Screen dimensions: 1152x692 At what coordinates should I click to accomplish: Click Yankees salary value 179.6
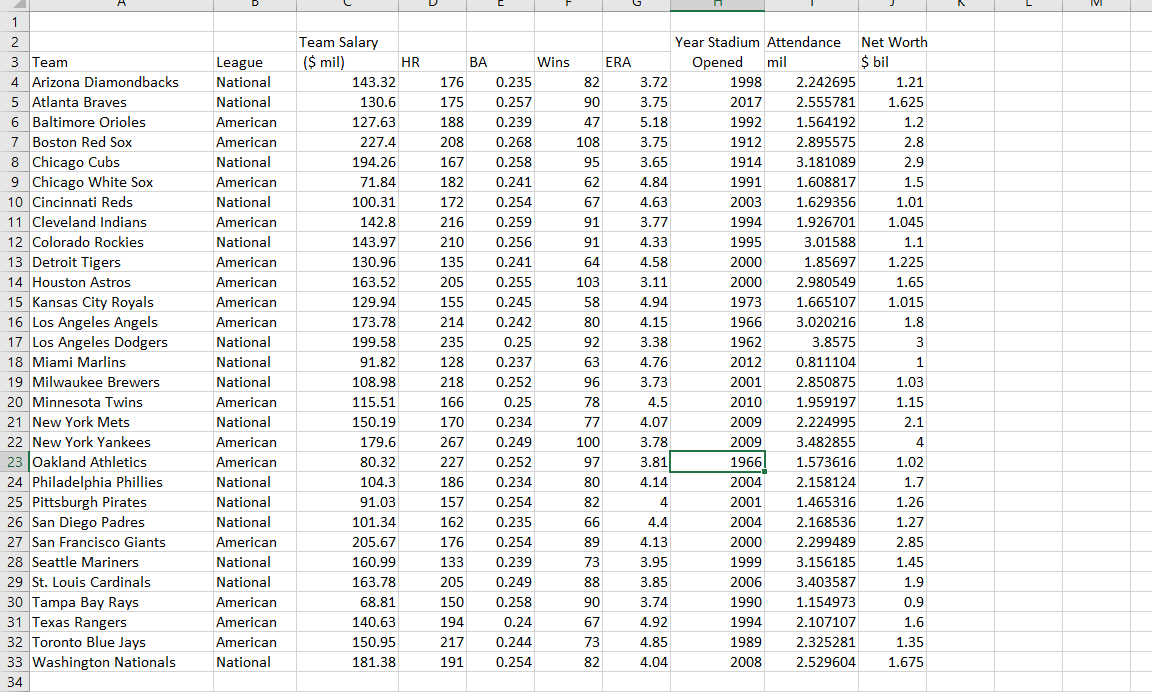tap(348, 442)
